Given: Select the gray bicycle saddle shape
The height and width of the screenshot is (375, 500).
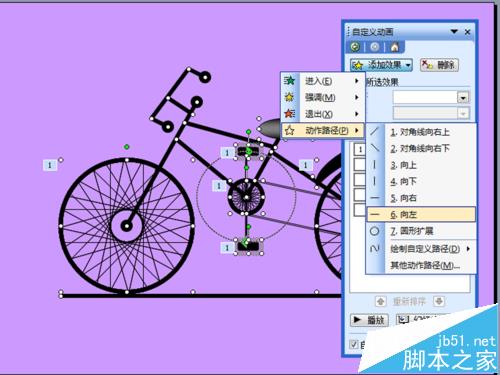Looking at the screenshot, I should 270,128.
